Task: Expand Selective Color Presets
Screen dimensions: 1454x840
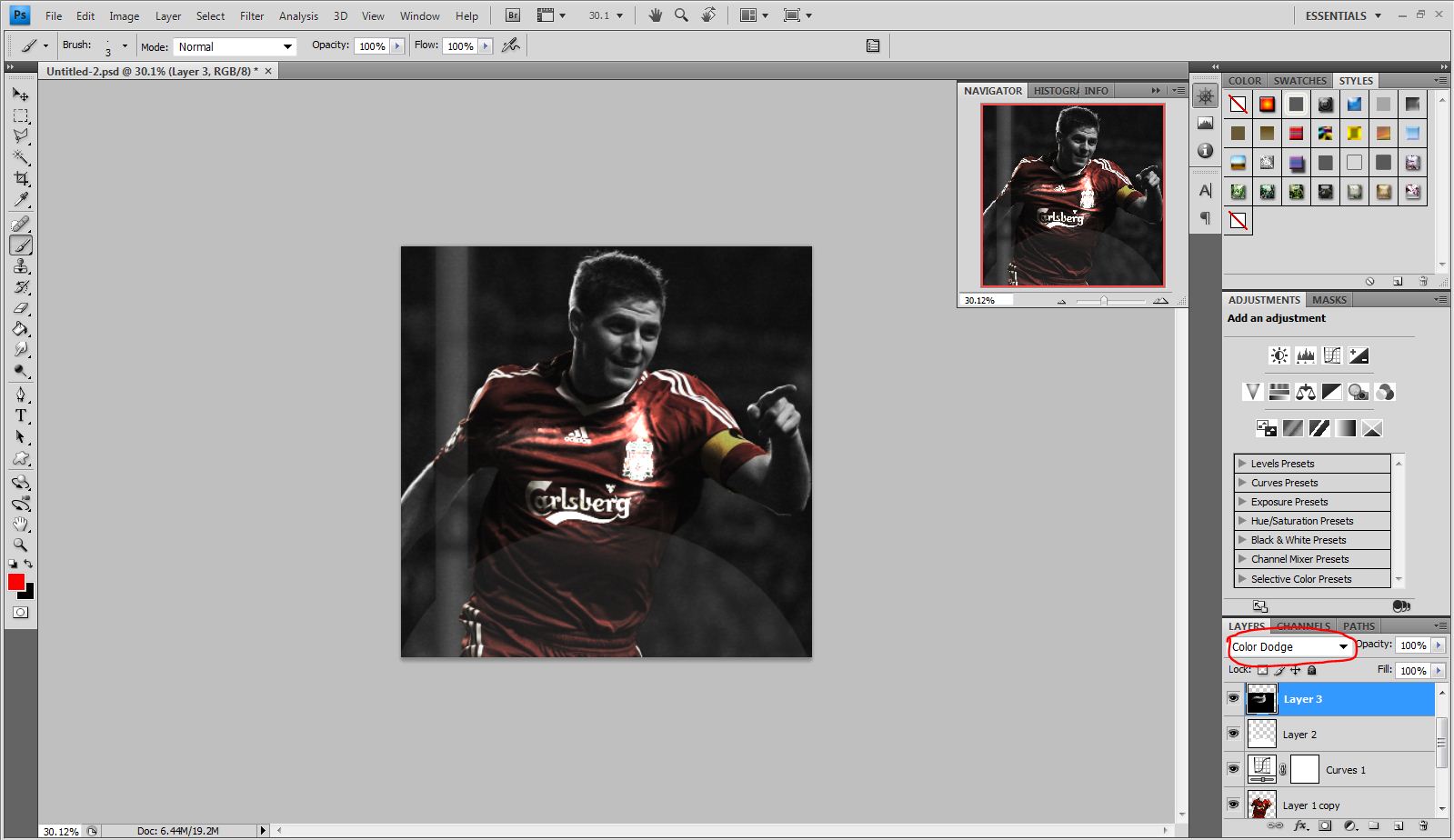Action: 1242,579
